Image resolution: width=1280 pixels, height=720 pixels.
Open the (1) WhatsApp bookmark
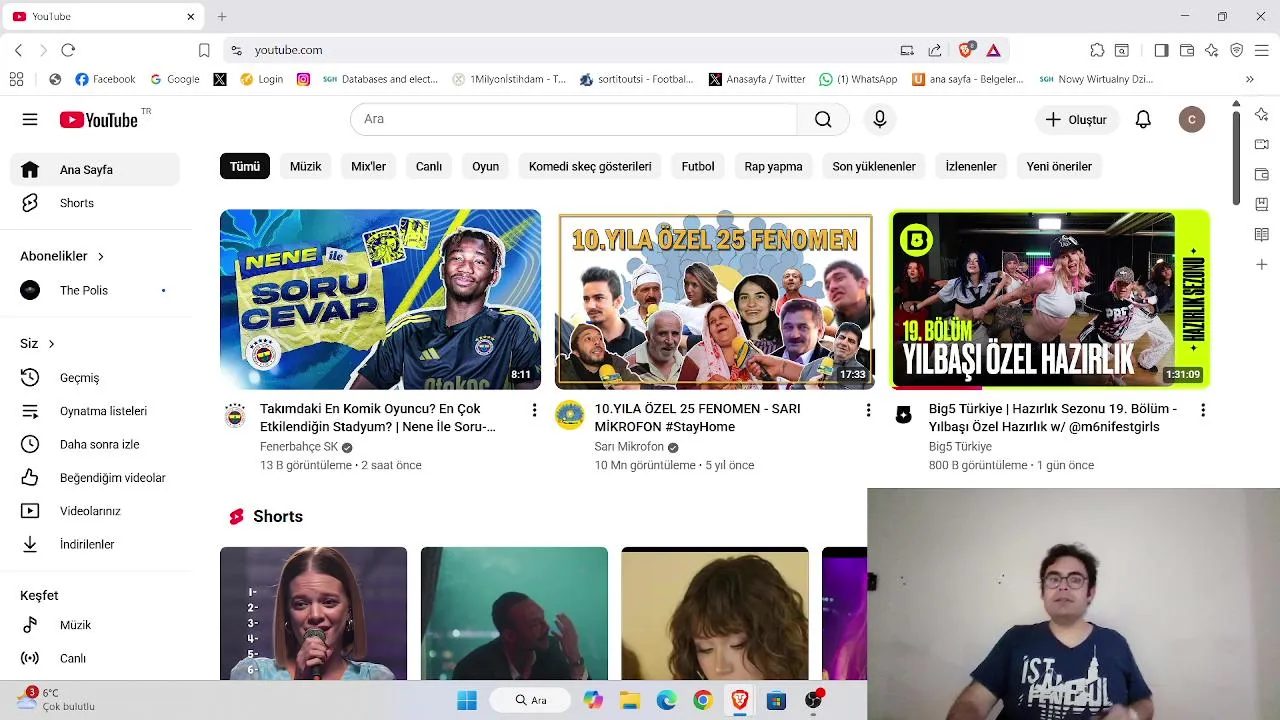tap(858, 79)
